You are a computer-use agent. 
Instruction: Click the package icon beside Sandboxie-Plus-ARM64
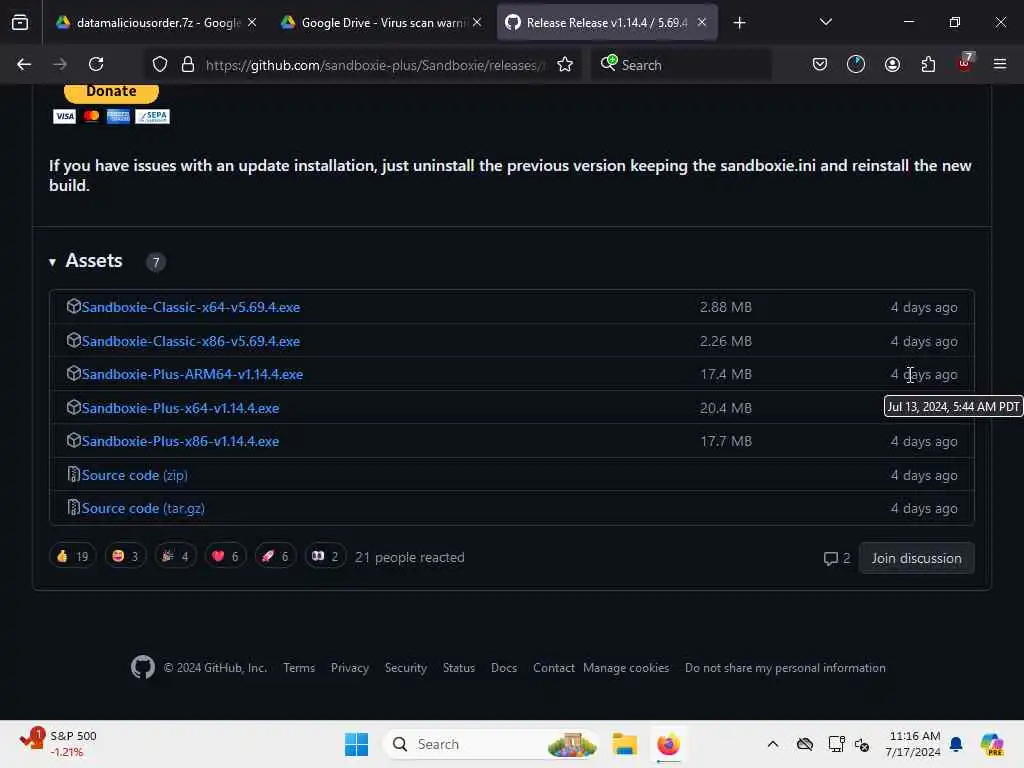coord(73,374)
